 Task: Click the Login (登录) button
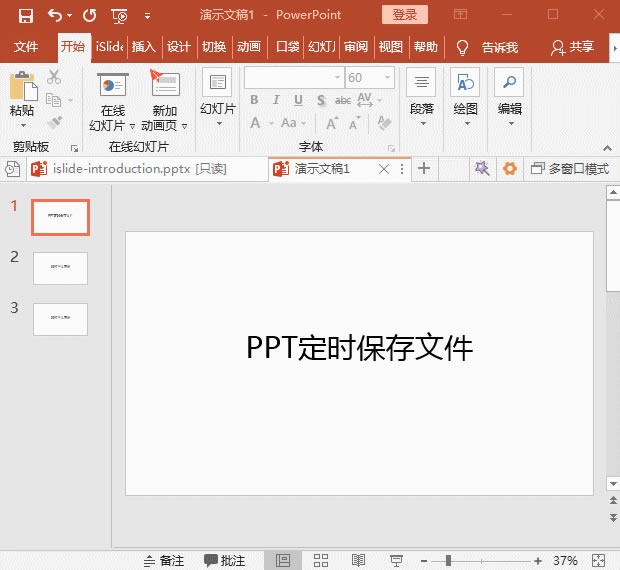coord(404,15)
